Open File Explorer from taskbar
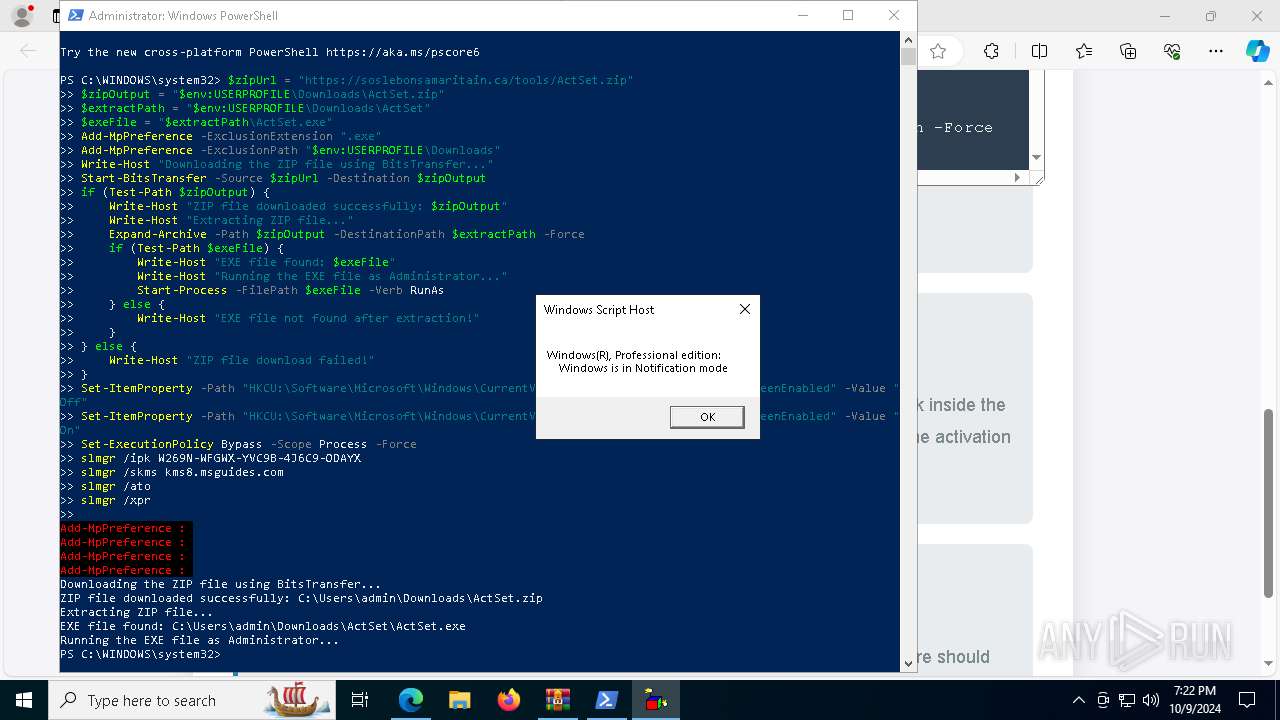The height and width of the screenshot is (720, 1280). (x=460, y=700)
